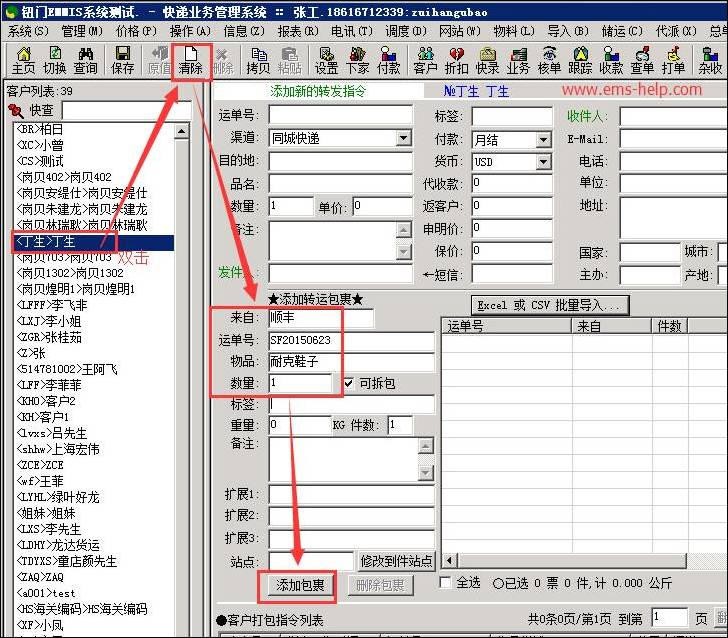Click the 付款 payment toolbar icon
Screen dimensions: 728x638
(389, 61)
